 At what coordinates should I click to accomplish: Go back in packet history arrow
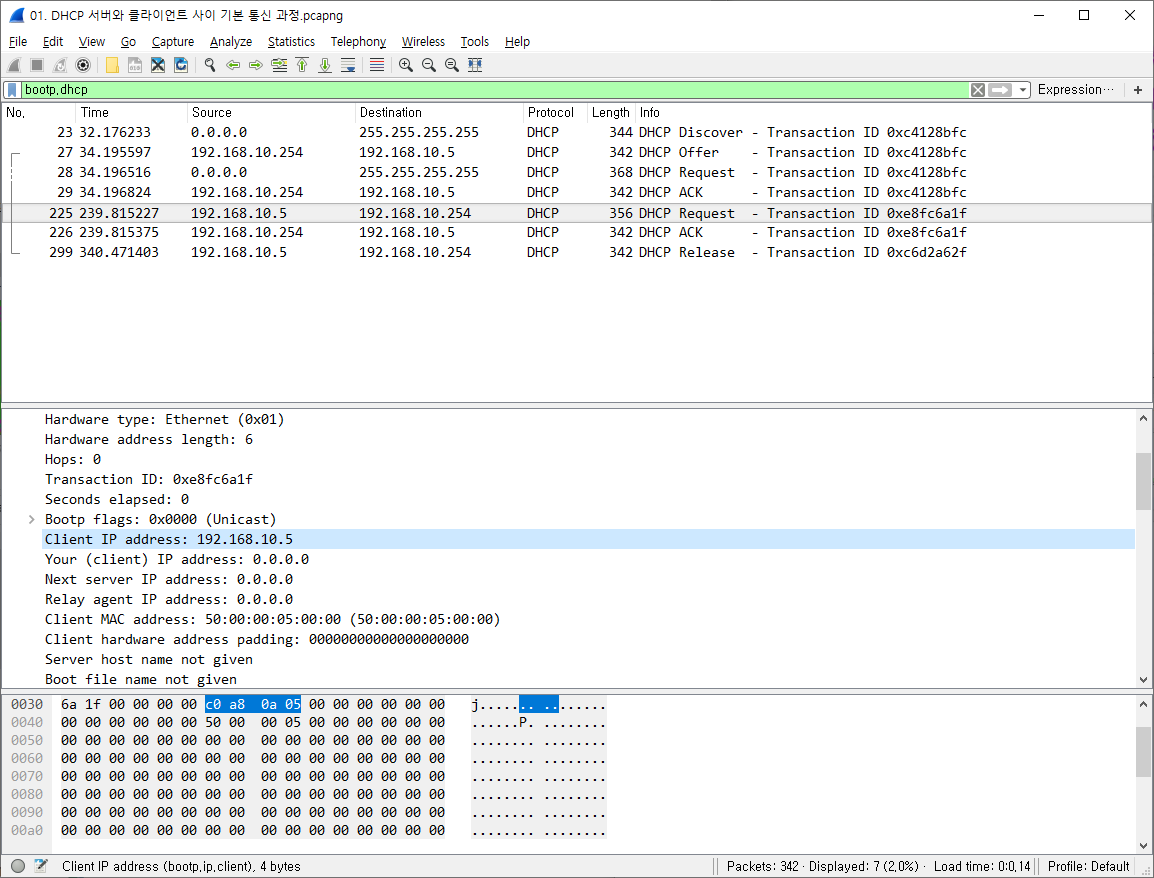tap(233, 66)
